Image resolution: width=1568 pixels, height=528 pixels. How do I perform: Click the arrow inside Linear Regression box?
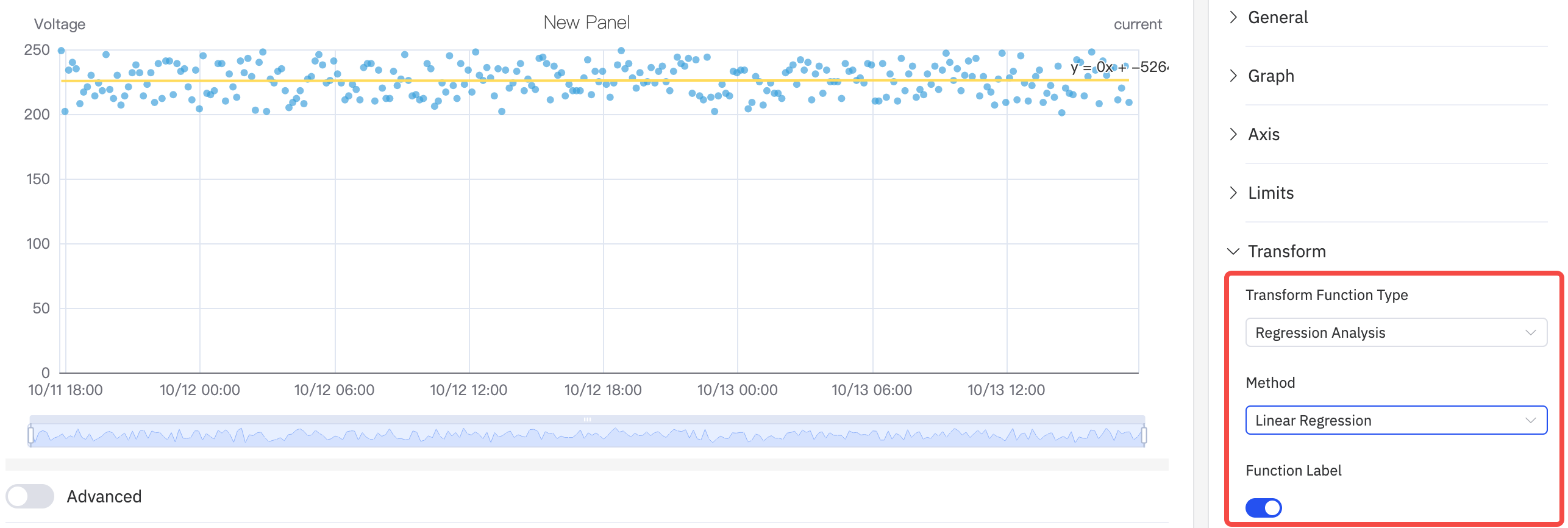1530,421
